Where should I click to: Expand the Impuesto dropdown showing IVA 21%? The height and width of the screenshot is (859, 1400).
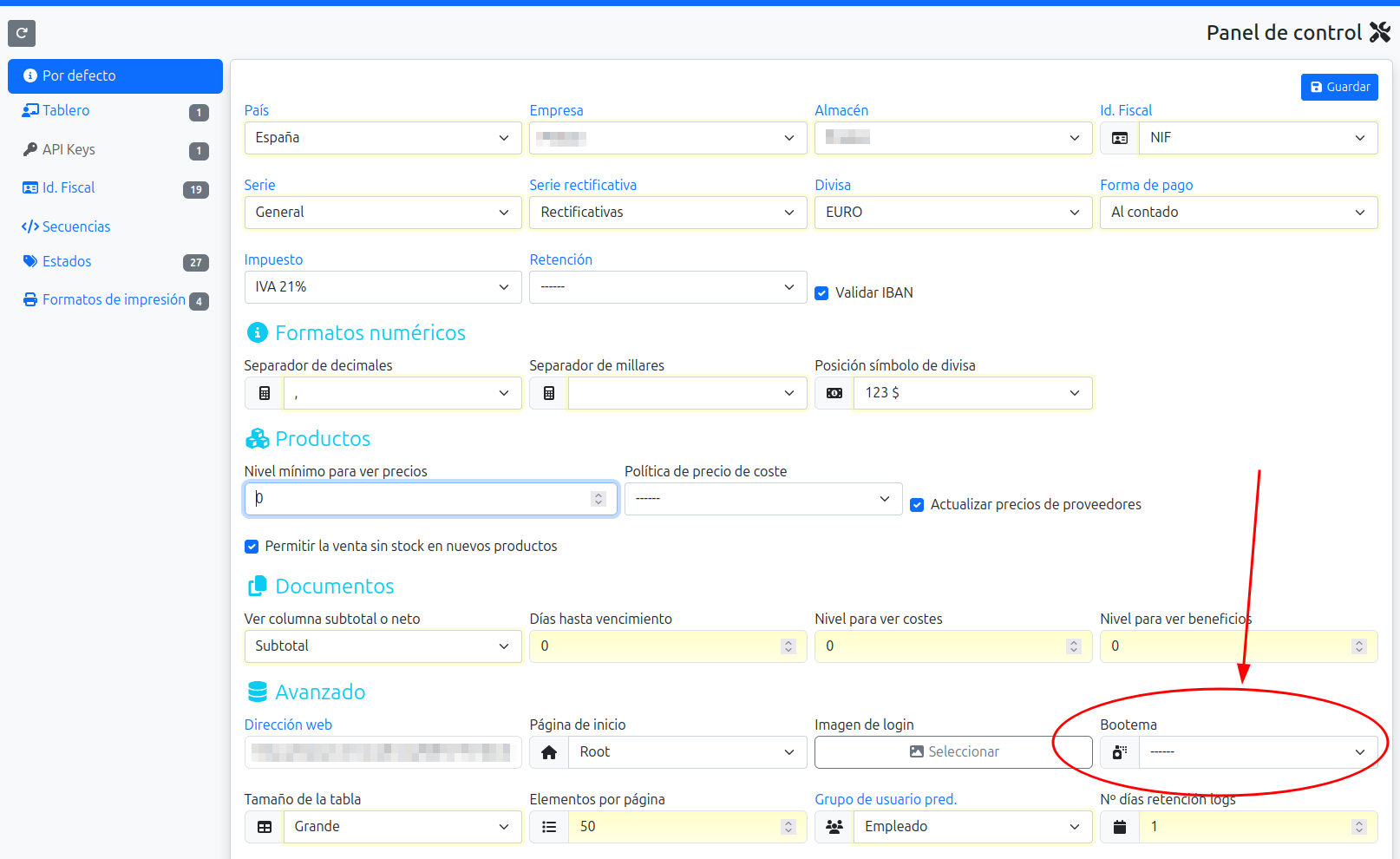pos(383,287)
